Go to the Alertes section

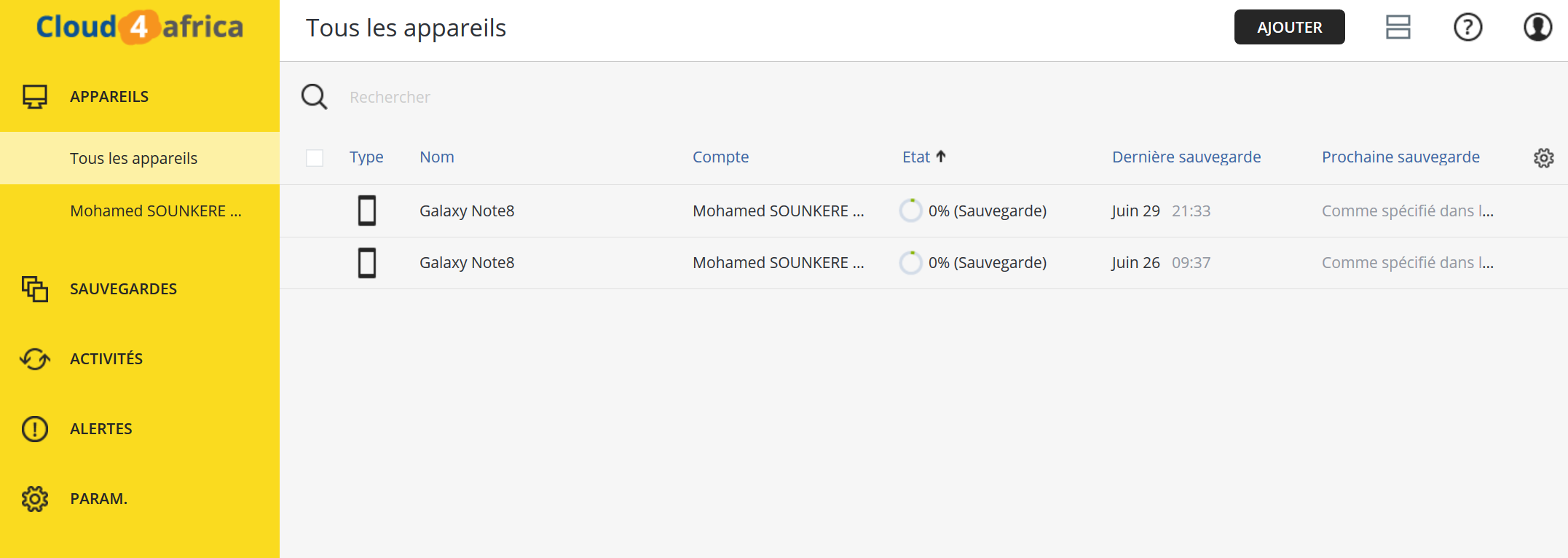tap(101, 429)
